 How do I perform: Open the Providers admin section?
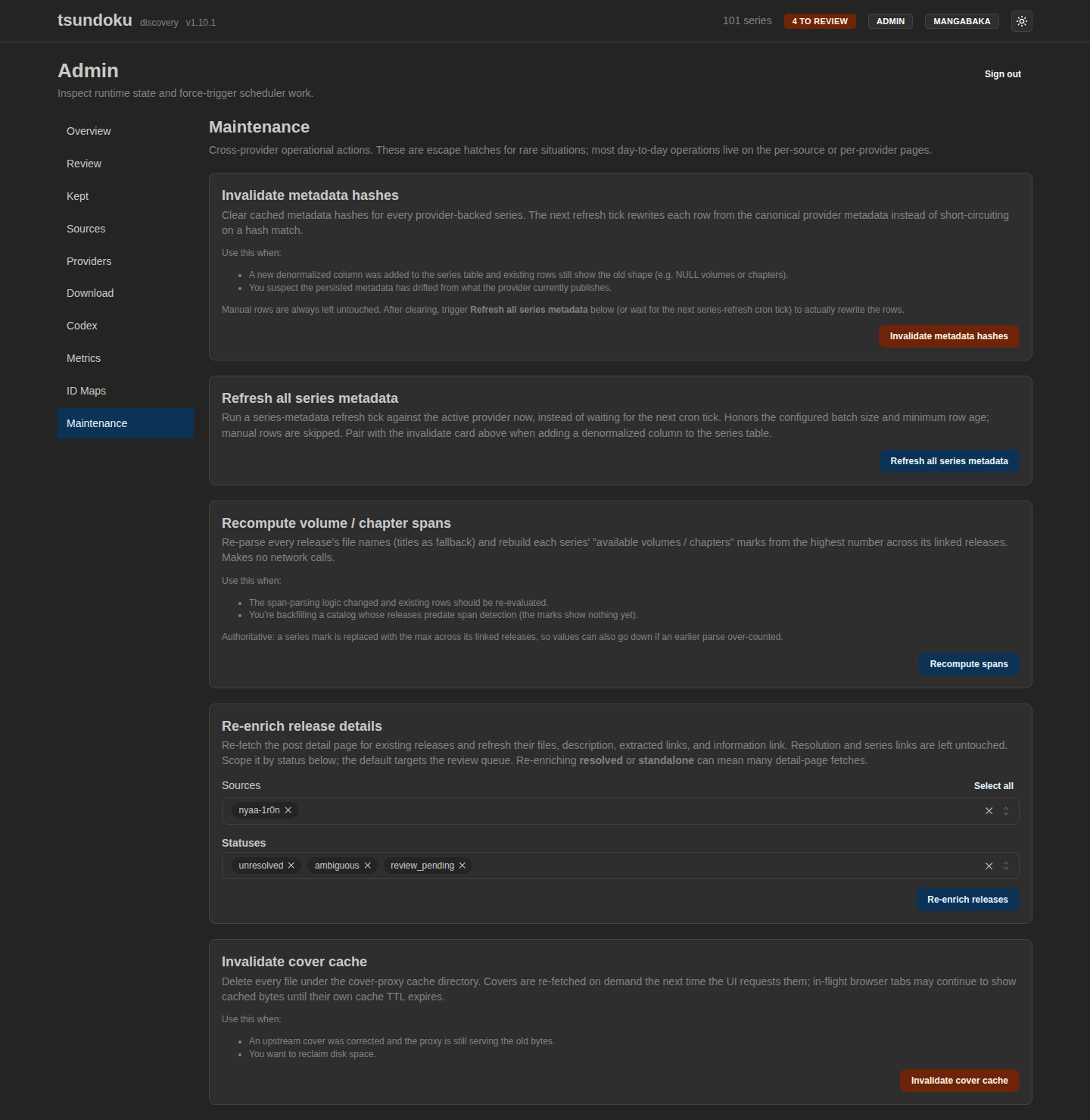[126, 261]
